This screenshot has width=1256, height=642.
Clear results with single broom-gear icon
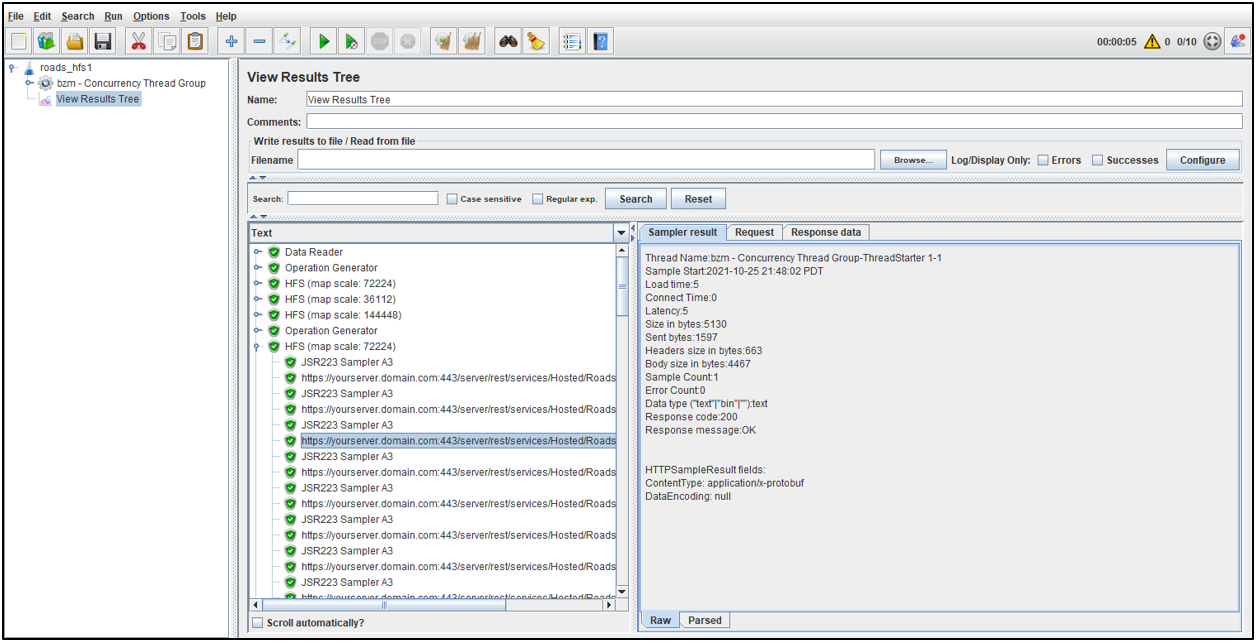444,41
